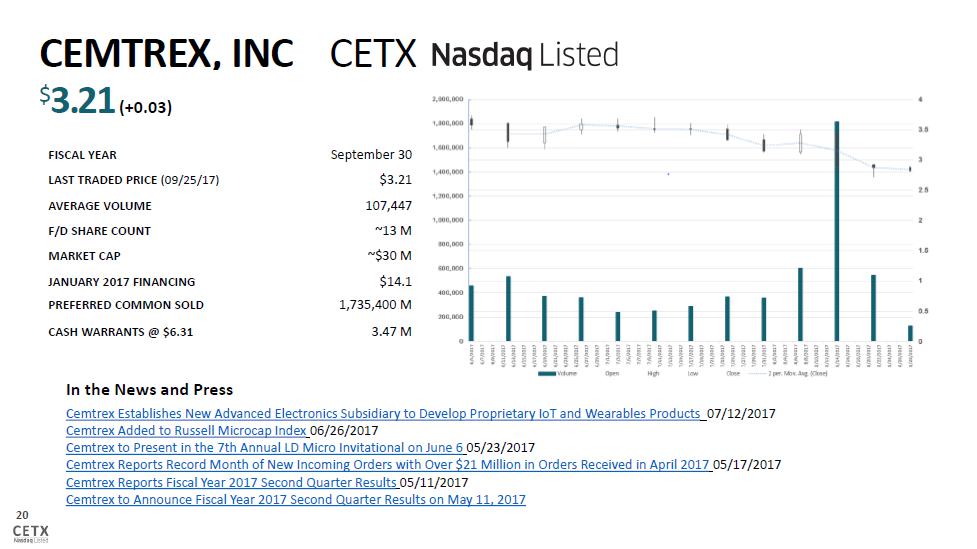Click the Nasdaq Listed logo in header
This screenshot has width=977, height=549.
(x=524, y=55)
